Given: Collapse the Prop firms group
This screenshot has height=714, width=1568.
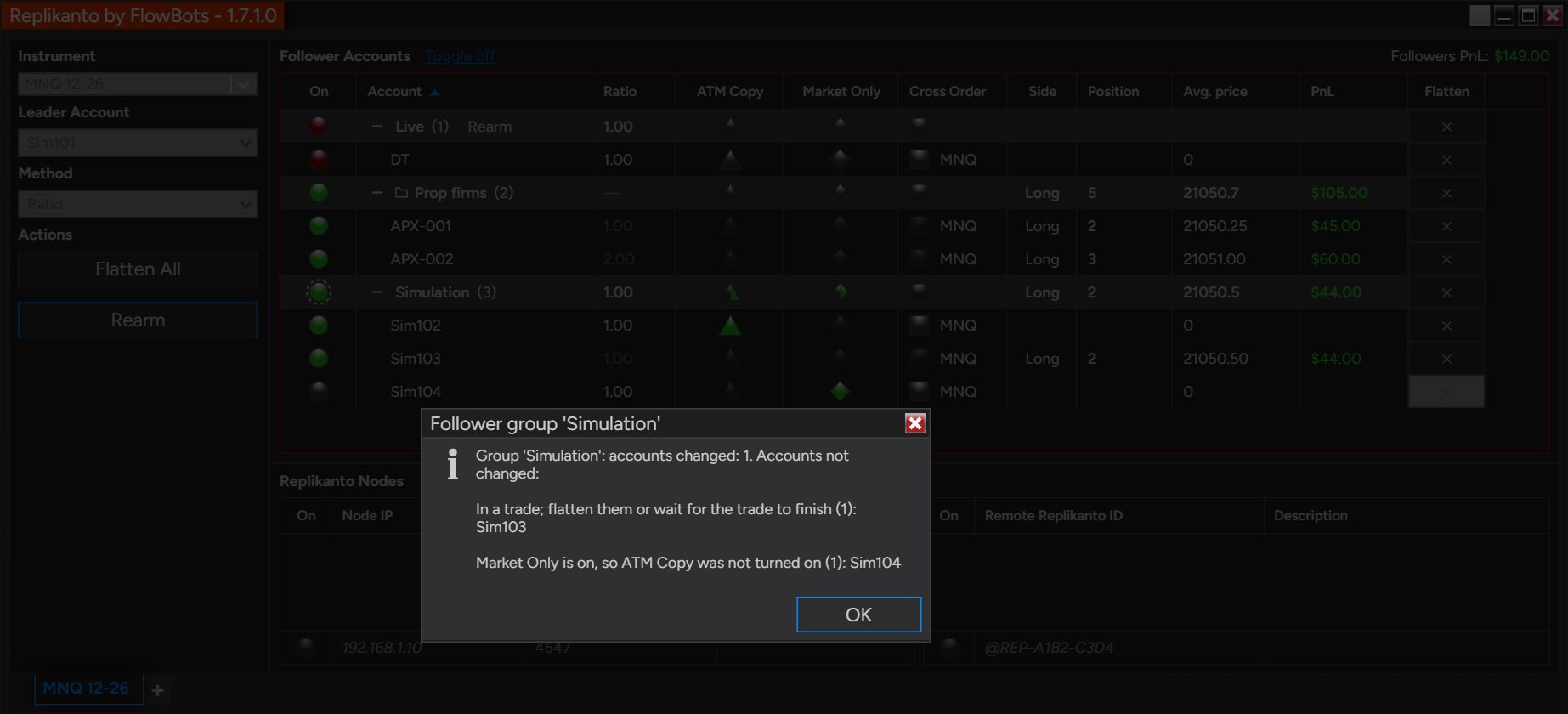Looking at the screenshot, I should [x=376, y=192].
